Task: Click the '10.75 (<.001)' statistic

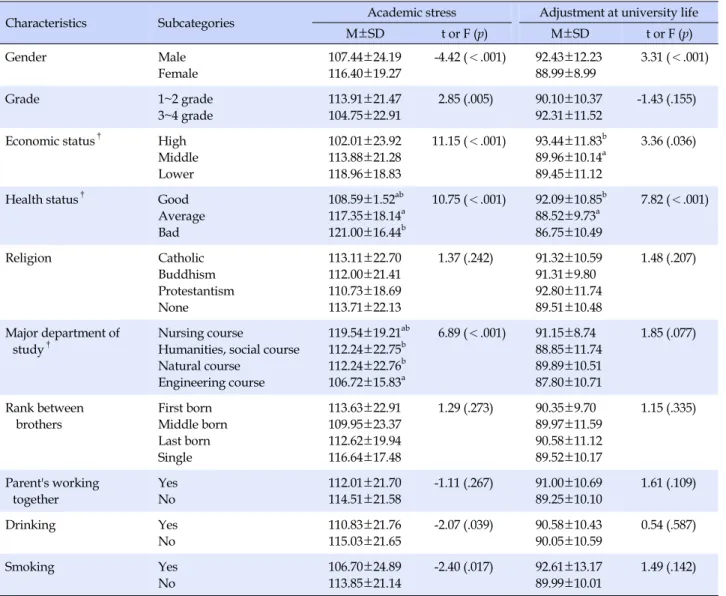Action: pyautogui.click(x=469, y=200)
